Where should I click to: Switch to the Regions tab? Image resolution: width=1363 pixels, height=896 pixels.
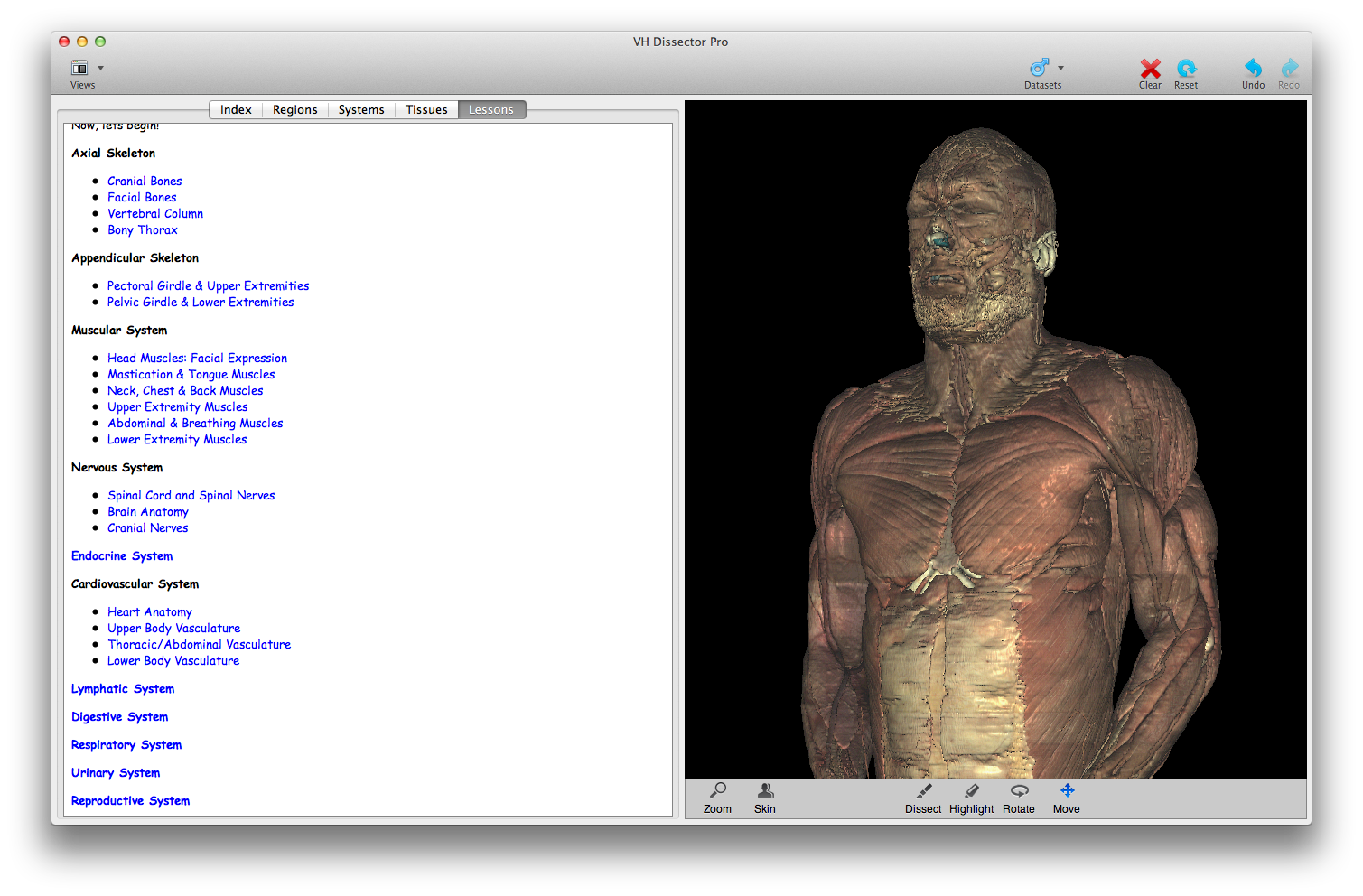coord(295,109)
